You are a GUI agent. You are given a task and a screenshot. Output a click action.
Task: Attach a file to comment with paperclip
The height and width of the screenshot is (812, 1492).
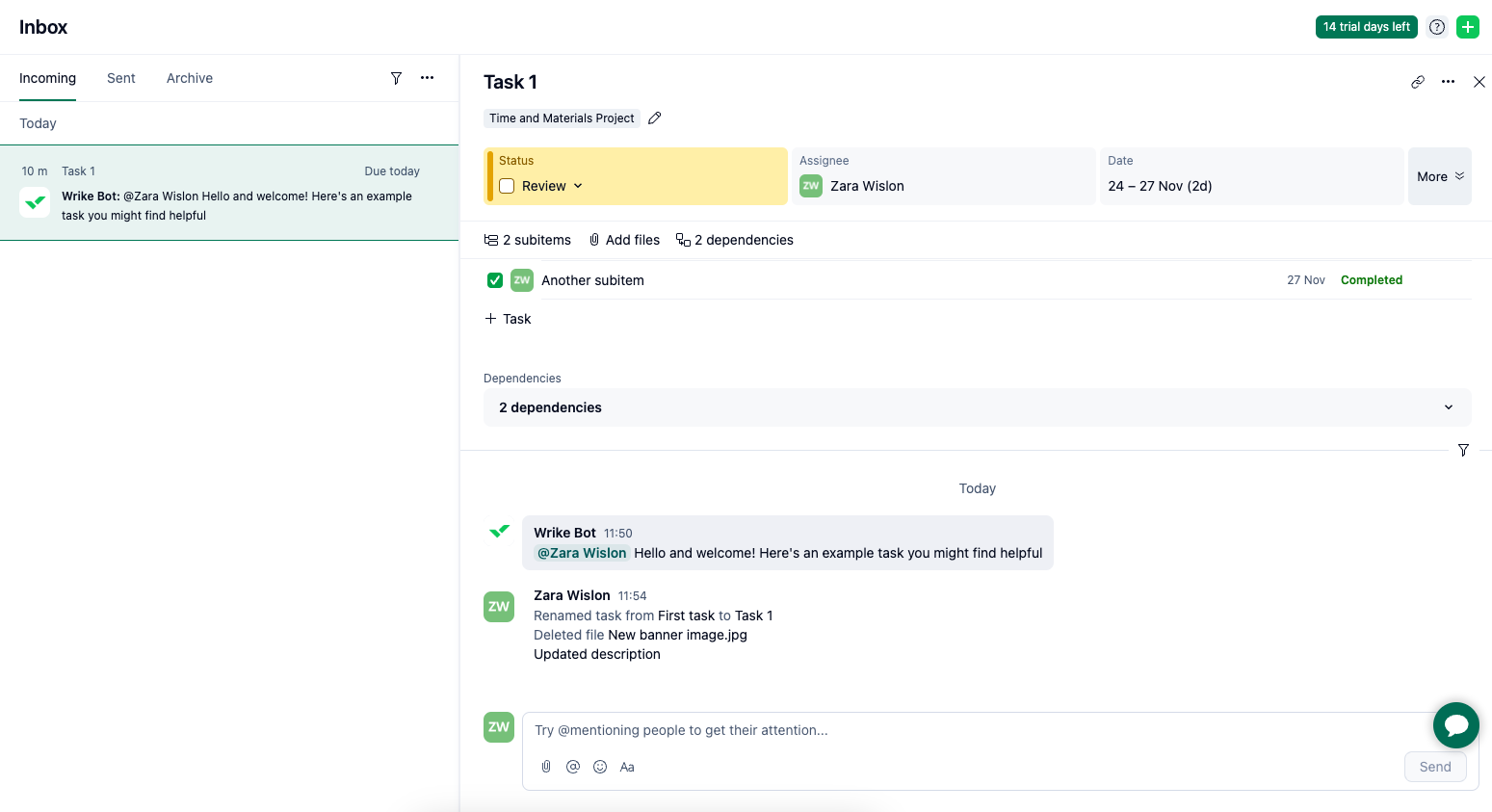point(546,767)
